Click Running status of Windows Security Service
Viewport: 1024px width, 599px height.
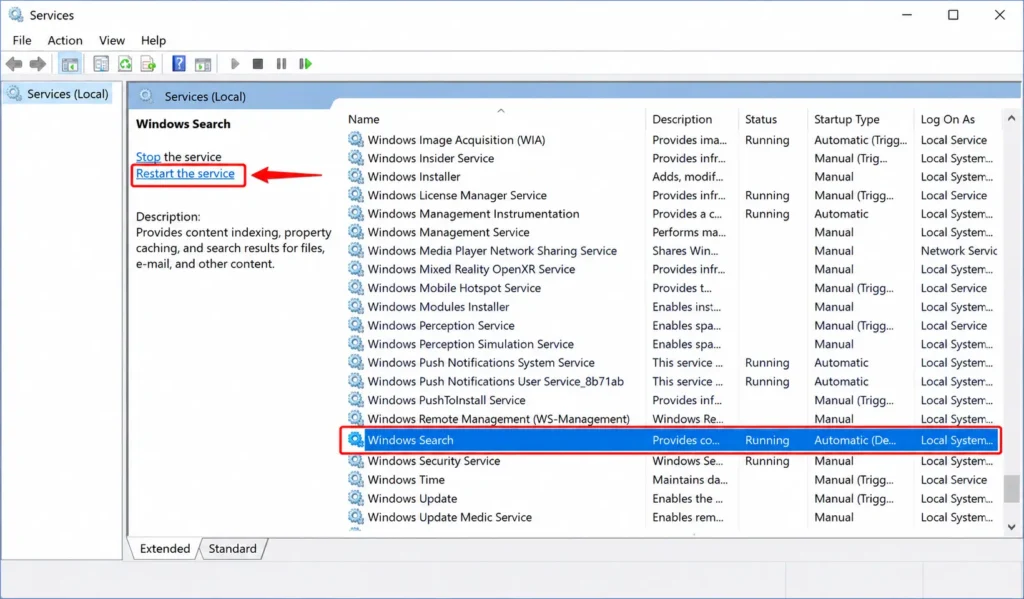click(767, 461)
